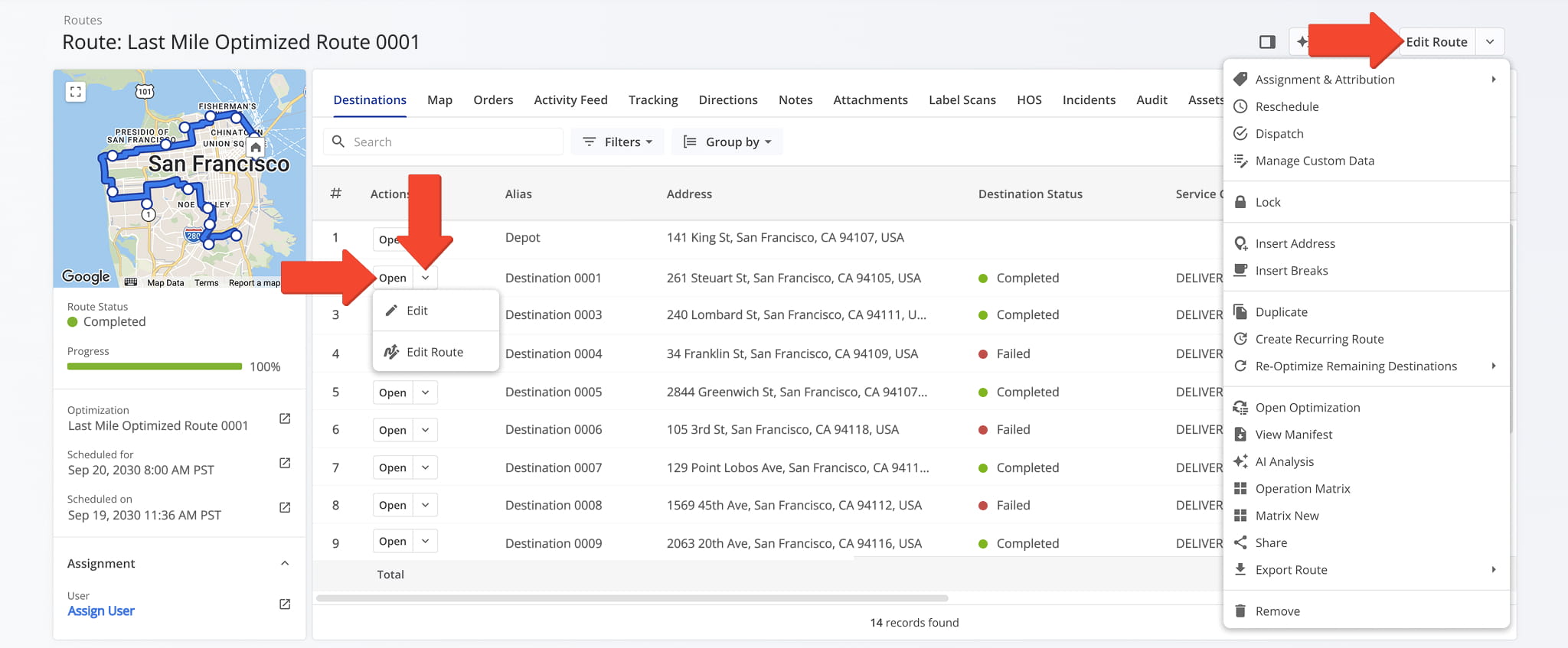Click the Dispatch checkmark icon
Image resolution: width=1568 pixels, height=648 pixels.
(1240, 133)
